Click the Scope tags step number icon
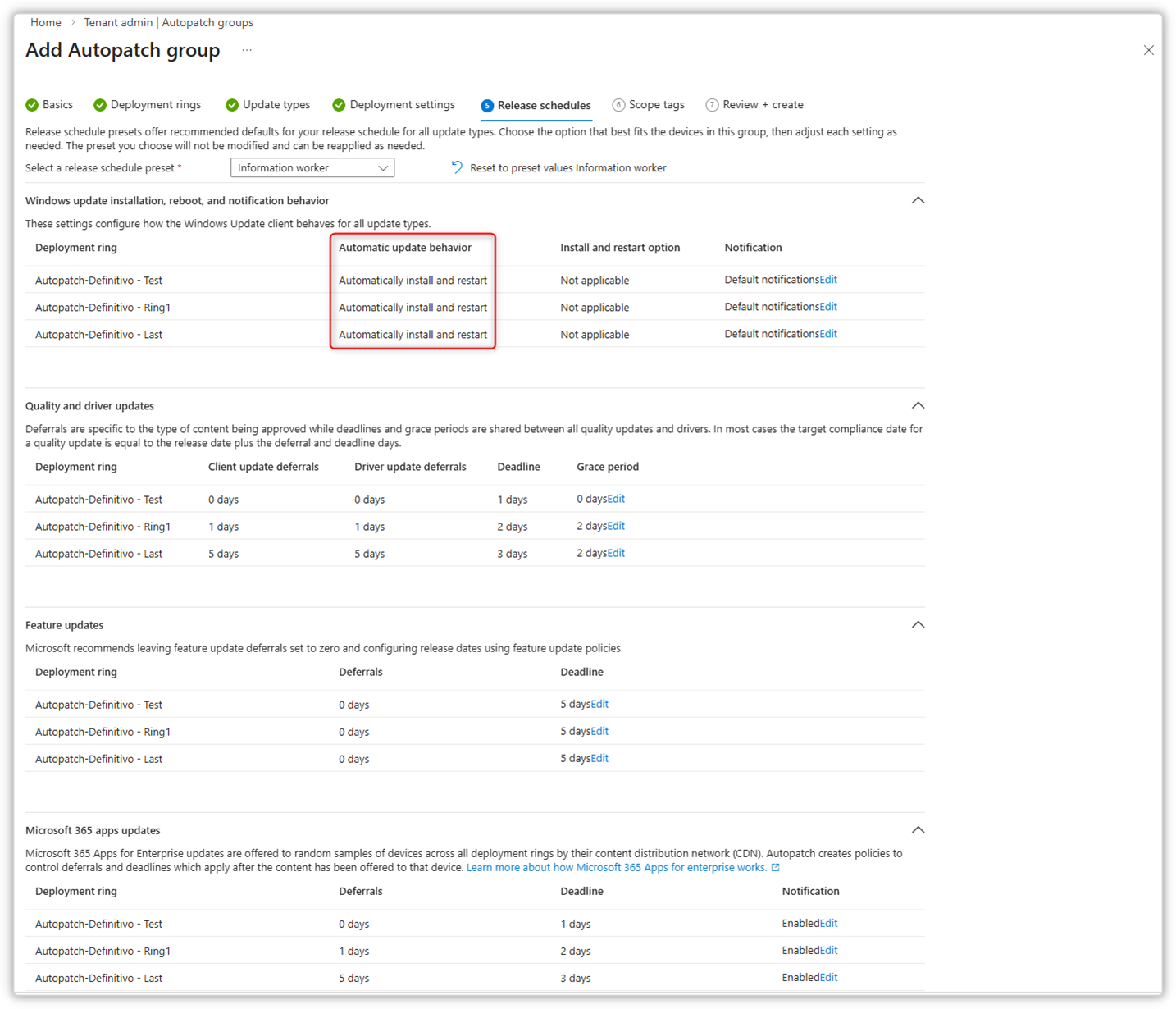This screenshot has width=1176, height=1009. (x=618, y=105)
